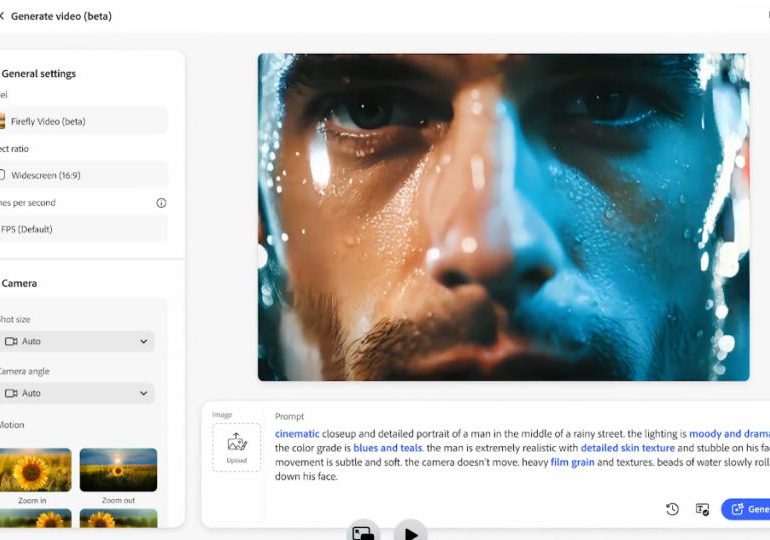Viewport: 770px width, 540px height.
Task: Click the highlighted phrase 'detailed skin texture'
Action: tap(628, 448)
